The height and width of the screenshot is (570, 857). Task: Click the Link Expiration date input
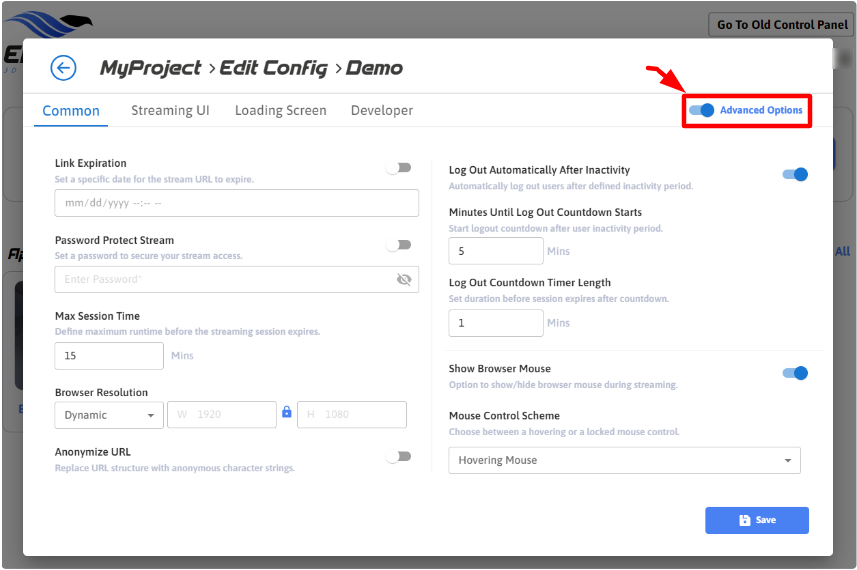pos(236,203)
